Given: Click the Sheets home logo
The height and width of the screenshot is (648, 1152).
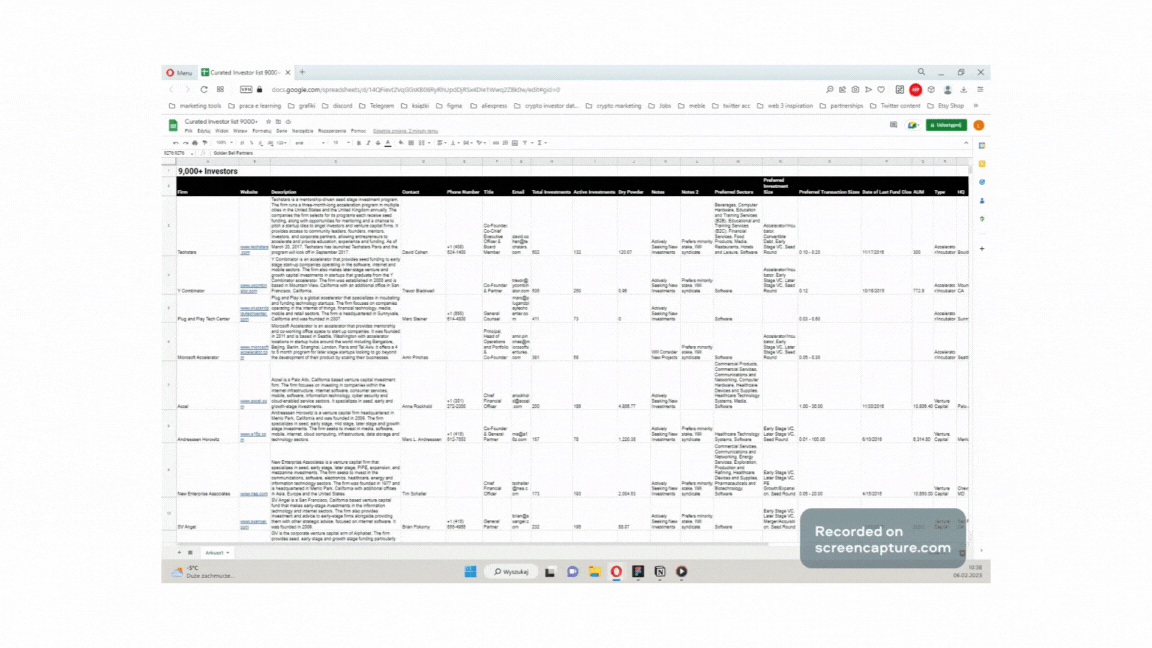Looking at the screenshot, I should coord(173,125).
